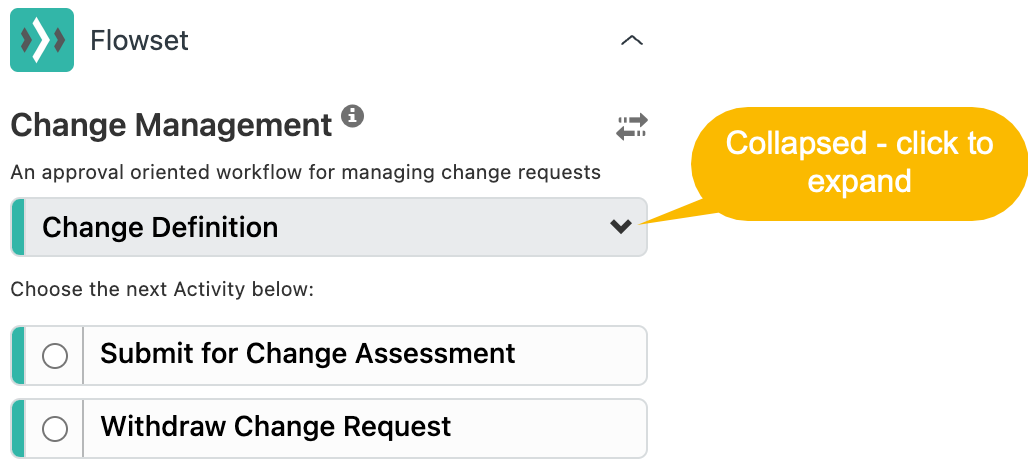Screen dimensions: 1028x470
Task: Click the yellow Collapsed callout bubble
Action: (859, 163)
